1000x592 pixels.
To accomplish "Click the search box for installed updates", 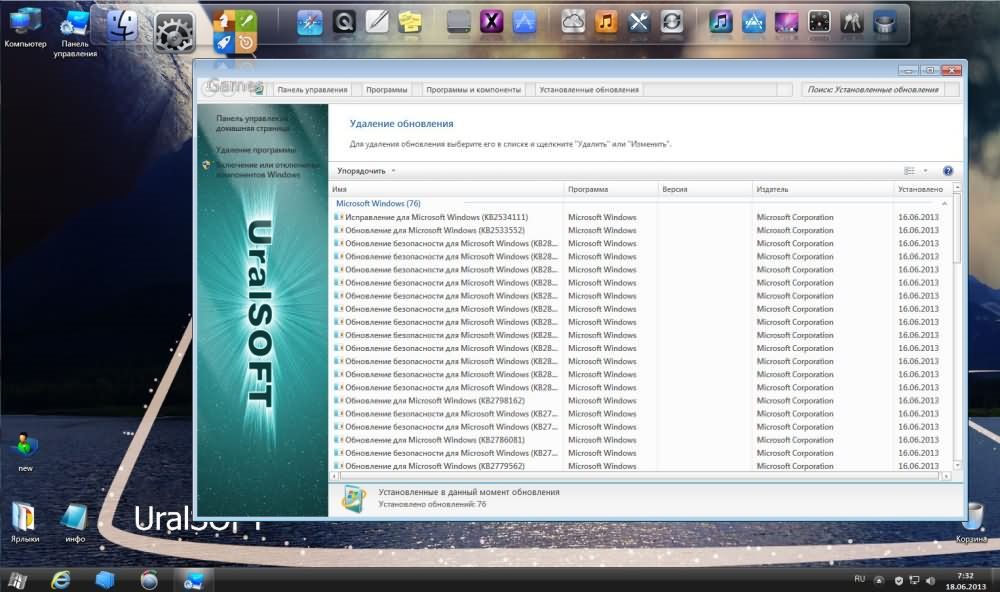I will tap(873, 90).
